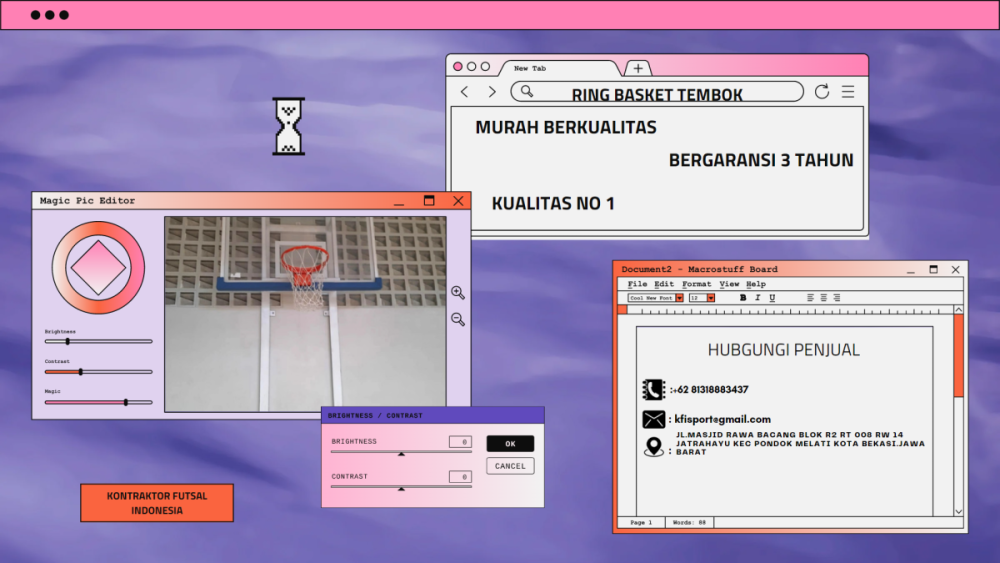
Task: Click the location pin icon in the document
Action: pos(654,446)
